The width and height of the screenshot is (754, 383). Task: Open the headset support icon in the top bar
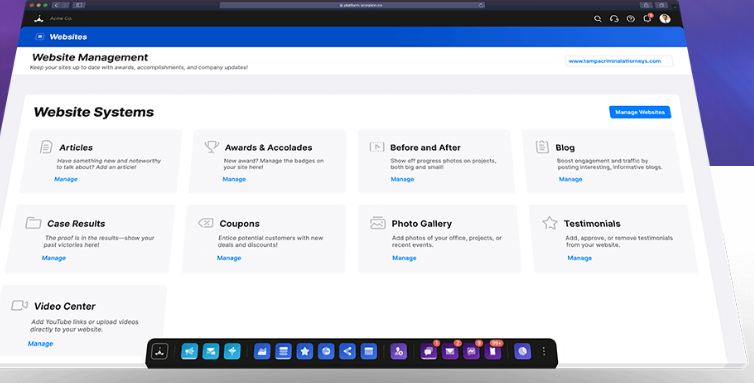[614, 19]
